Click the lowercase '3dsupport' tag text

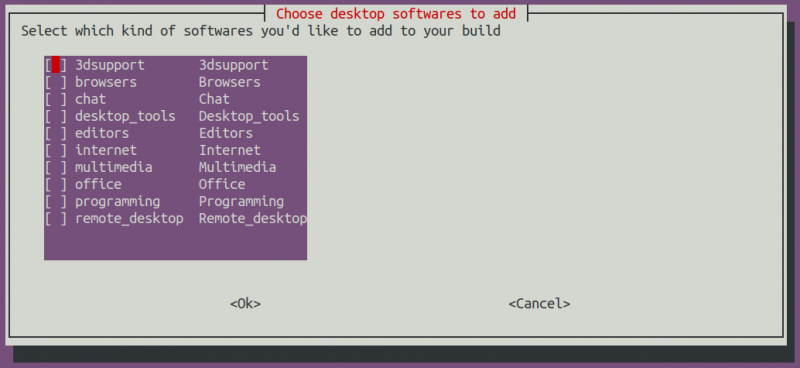[110, 65]
